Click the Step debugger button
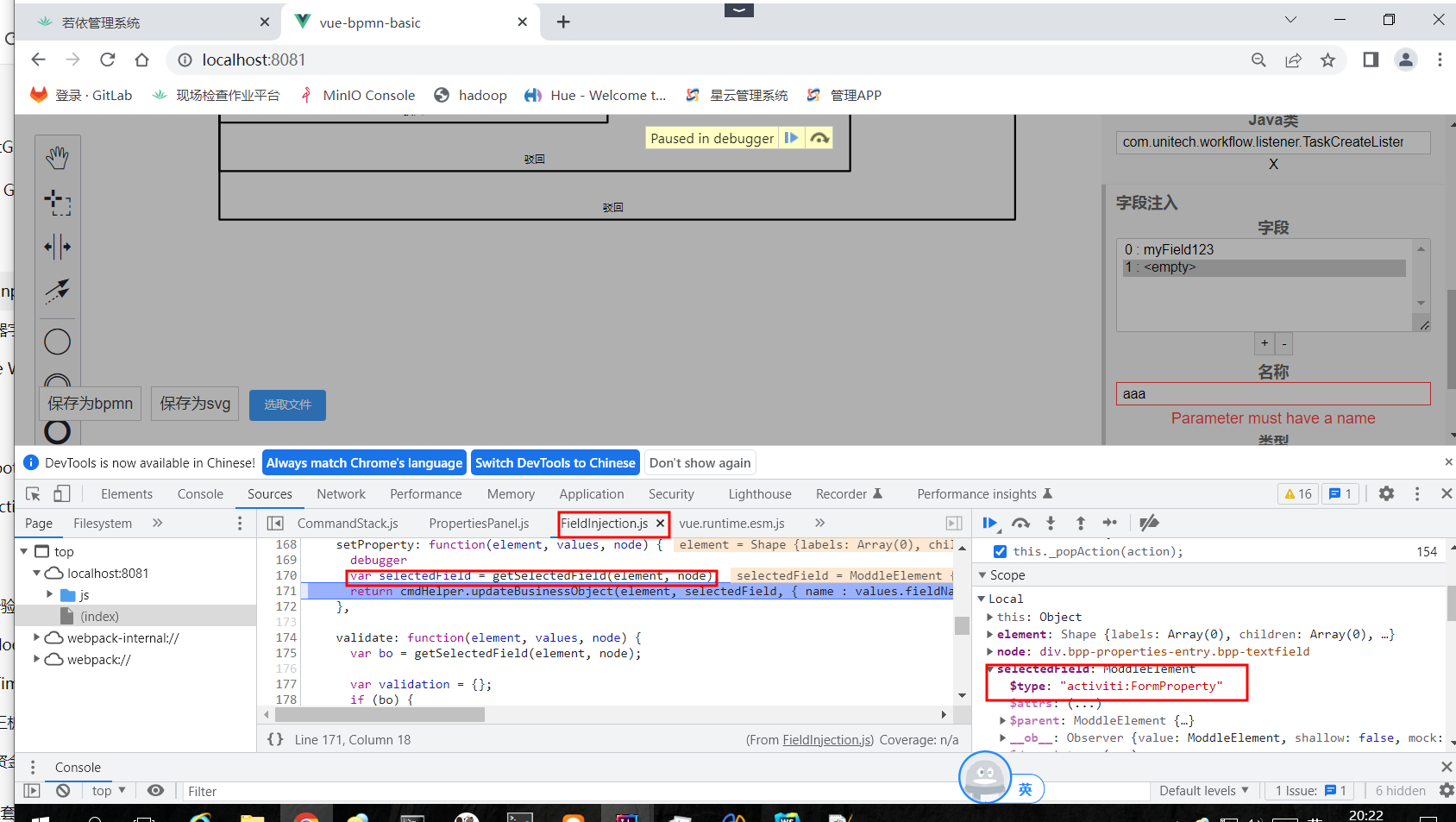This screenshot has height=822, width=1456. pos(1110,523)
